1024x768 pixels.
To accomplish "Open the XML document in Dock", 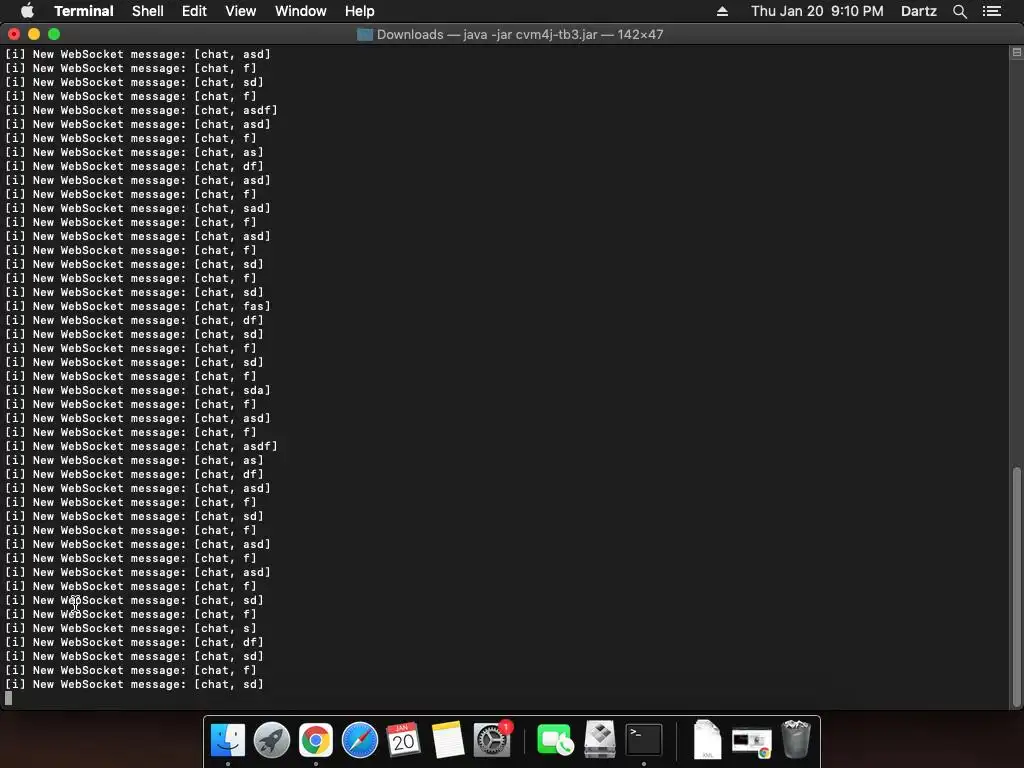I will [707, 740].
